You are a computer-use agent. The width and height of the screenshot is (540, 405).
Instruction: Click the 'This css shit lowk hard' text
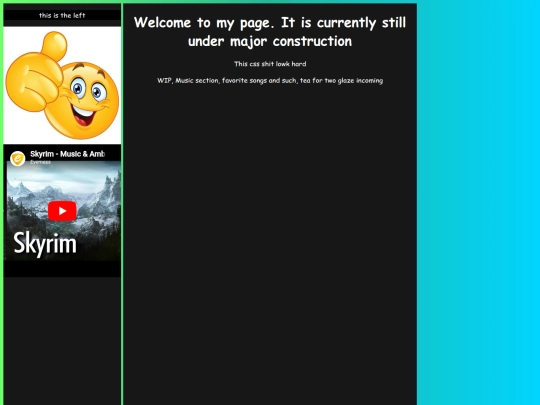[270, 64]
